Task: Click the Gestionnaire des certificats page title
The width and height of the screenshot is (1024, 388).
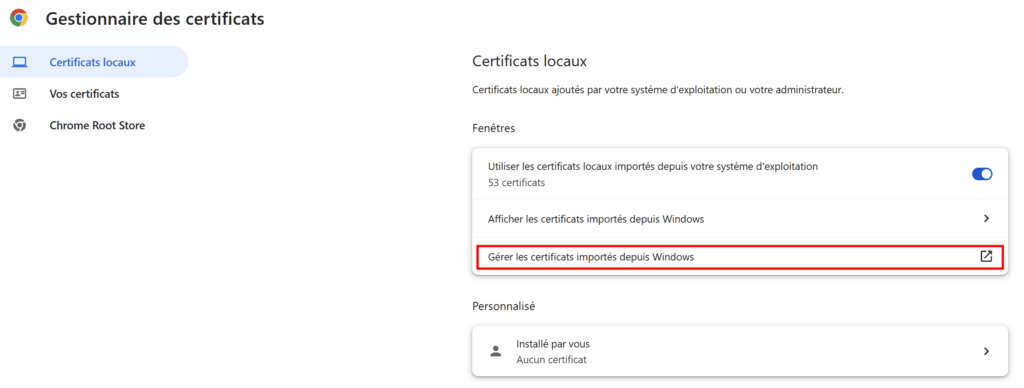Action: point(155,19)
